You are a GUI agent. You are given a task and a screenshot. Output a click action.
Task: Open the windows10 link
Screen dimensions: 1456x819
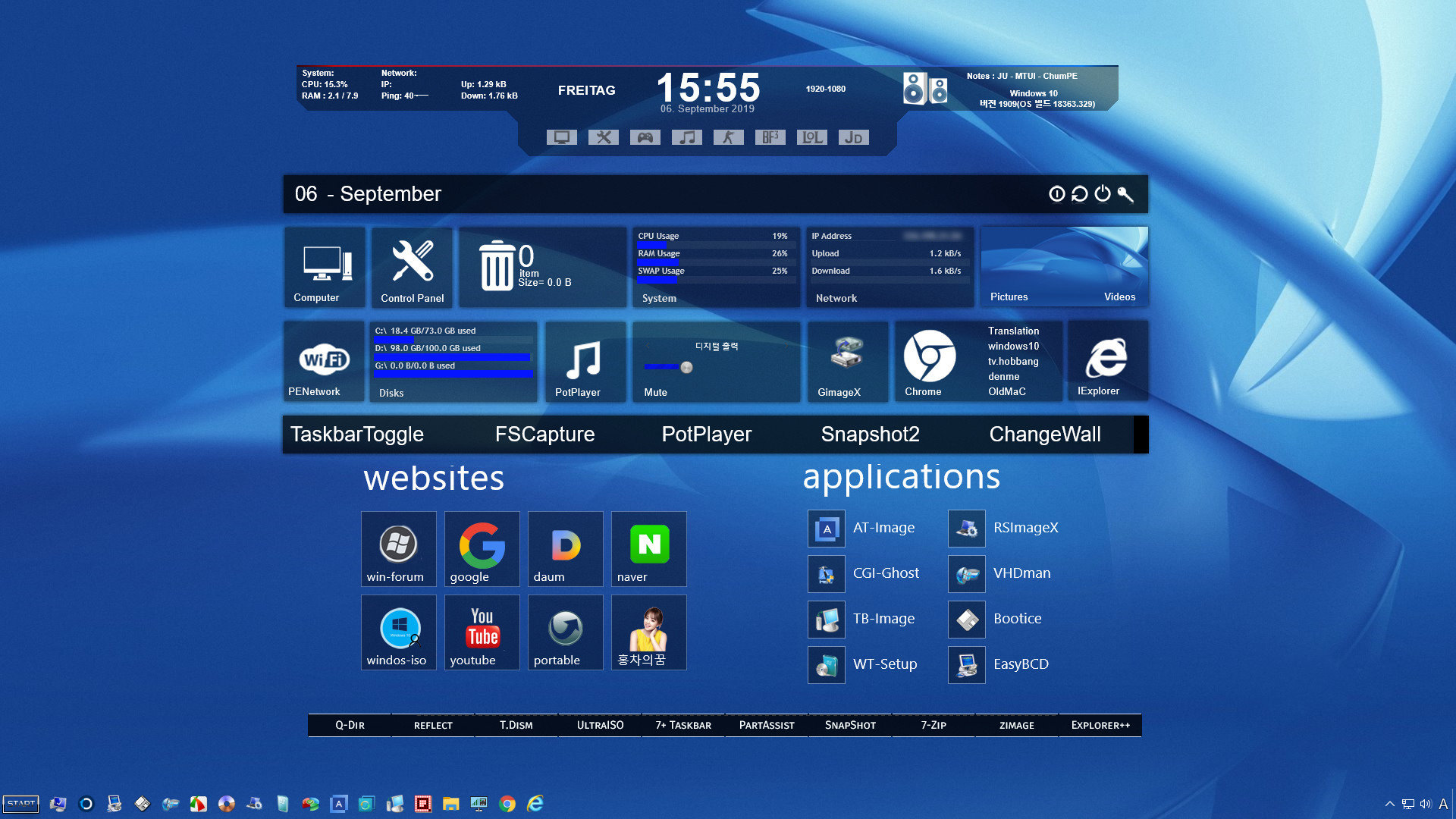coord(1013,347)
